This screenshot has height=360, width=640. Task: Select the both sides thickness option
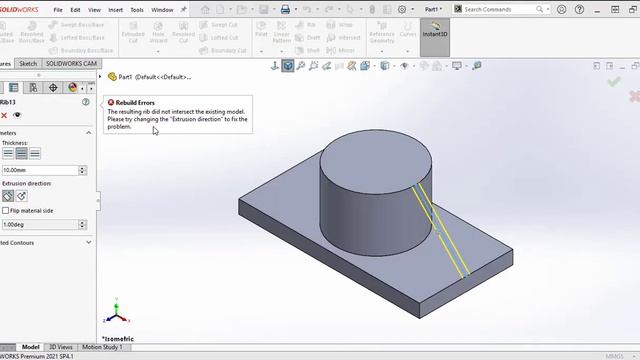tap(21, 153)
